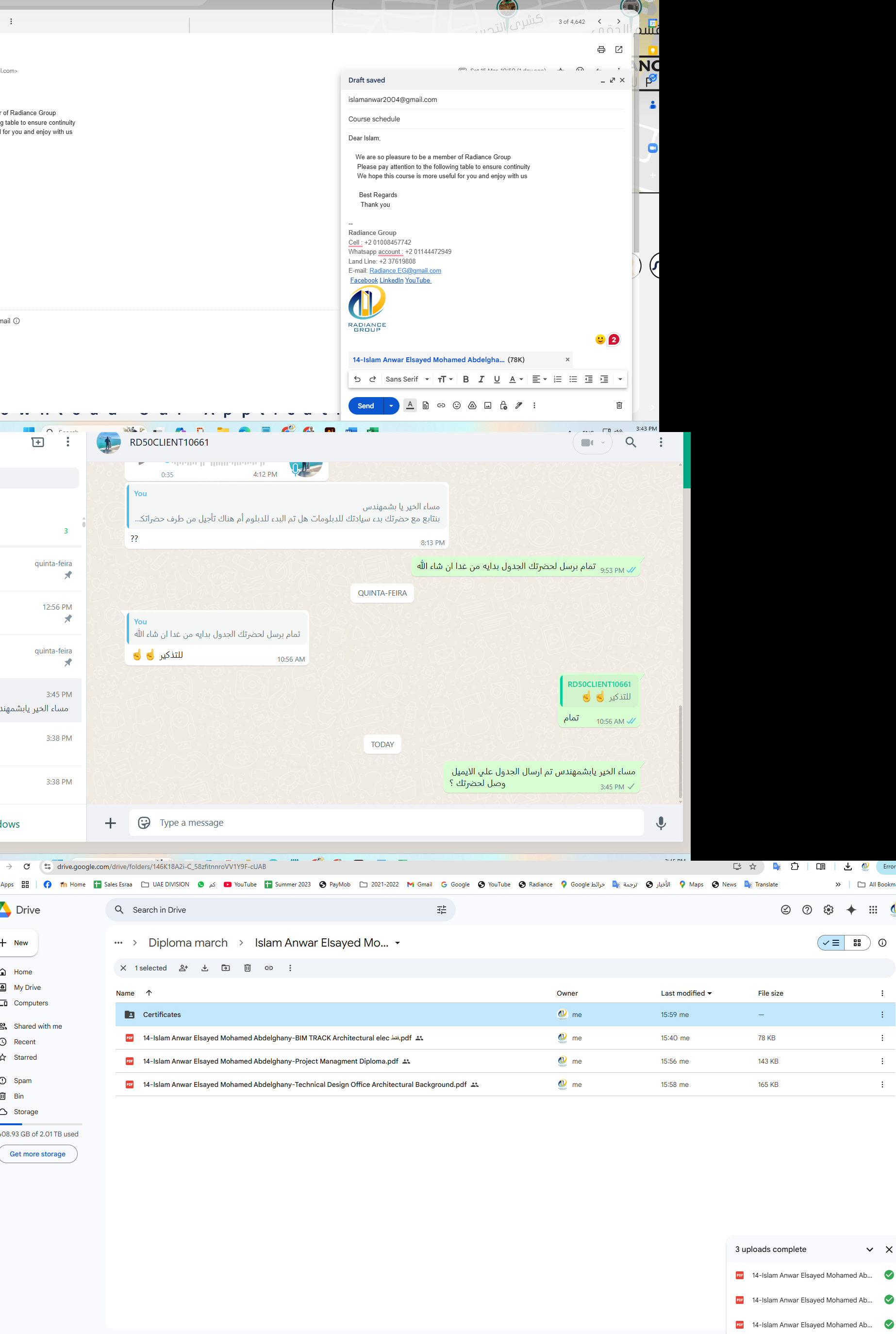
Task: Open Drive settings gear
Action: point(829,910)
